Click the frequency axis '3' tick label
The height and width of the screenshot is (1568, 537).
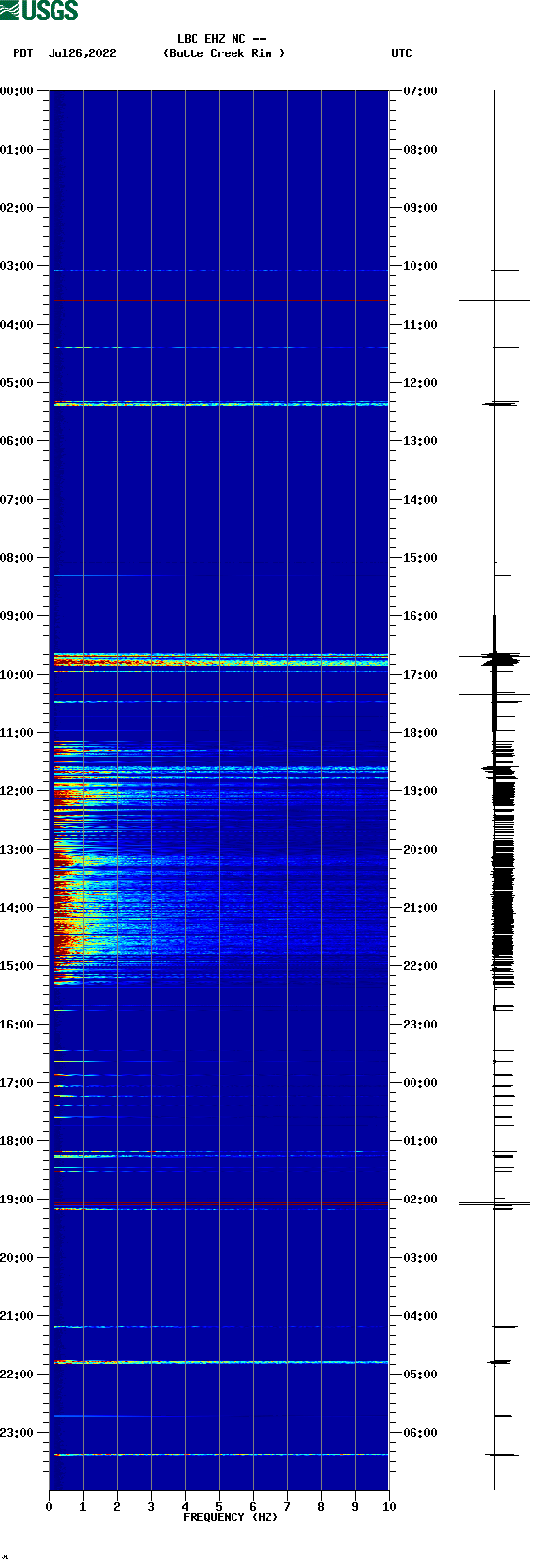click(x=151, y=1507)
